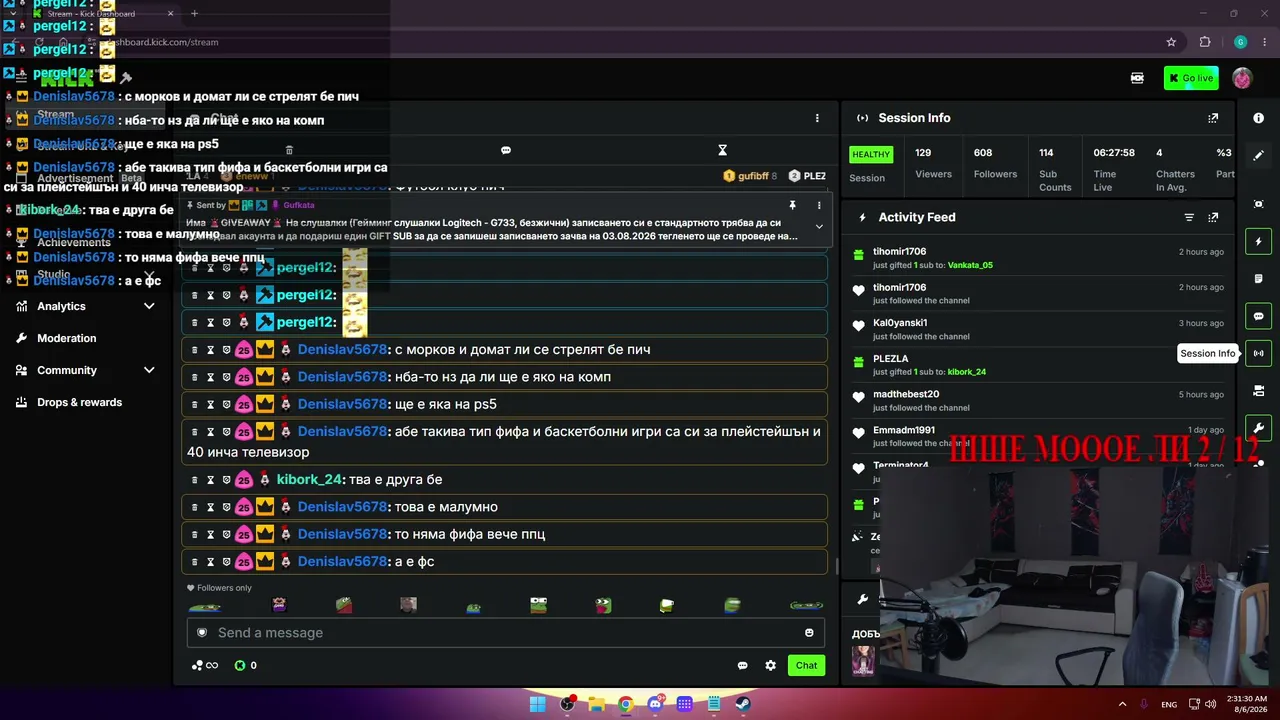Open Windows Start menu
This screenshot has height=720, width=1280.
coord(537,704)
